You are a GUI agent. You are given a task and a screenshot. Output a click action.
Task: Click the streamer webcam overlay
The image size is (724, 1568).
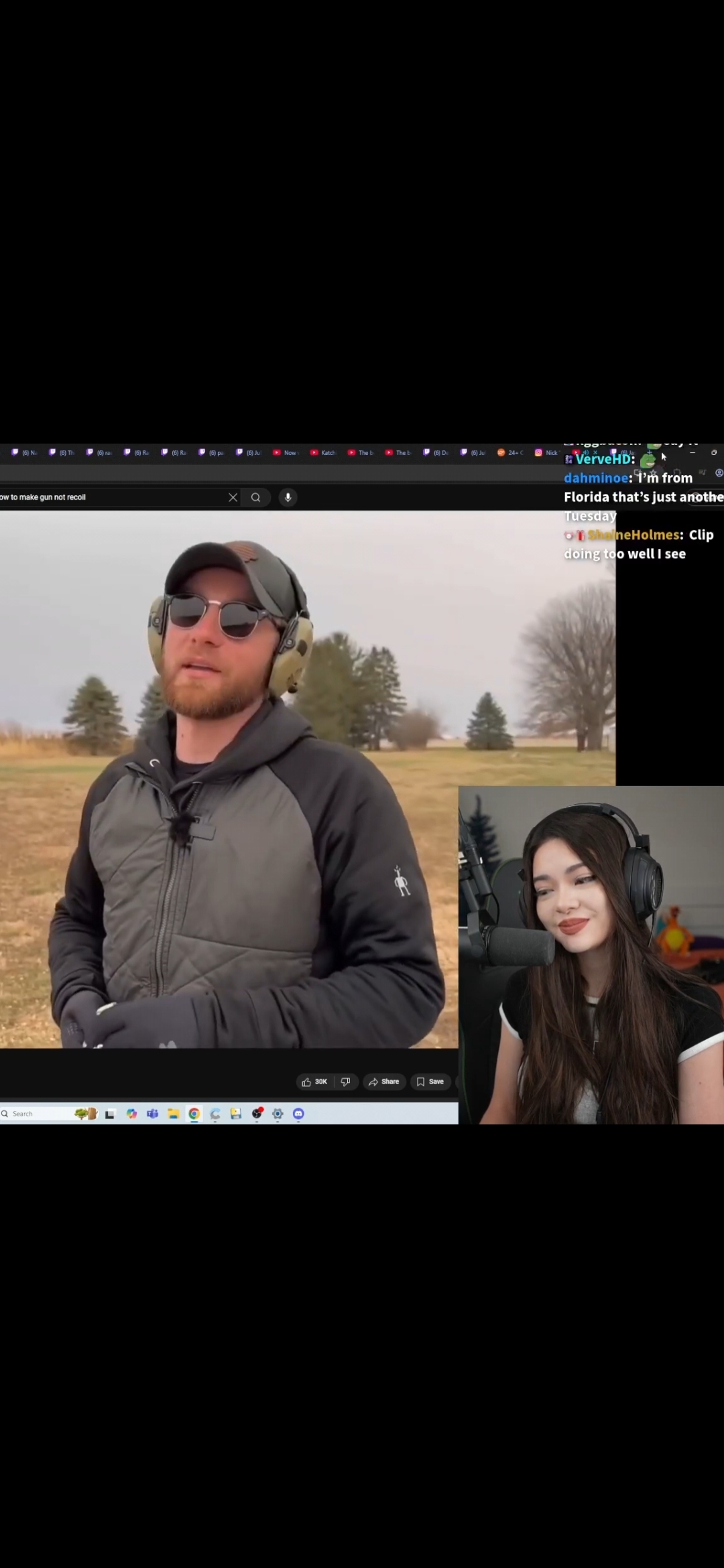tap(591, 955)
